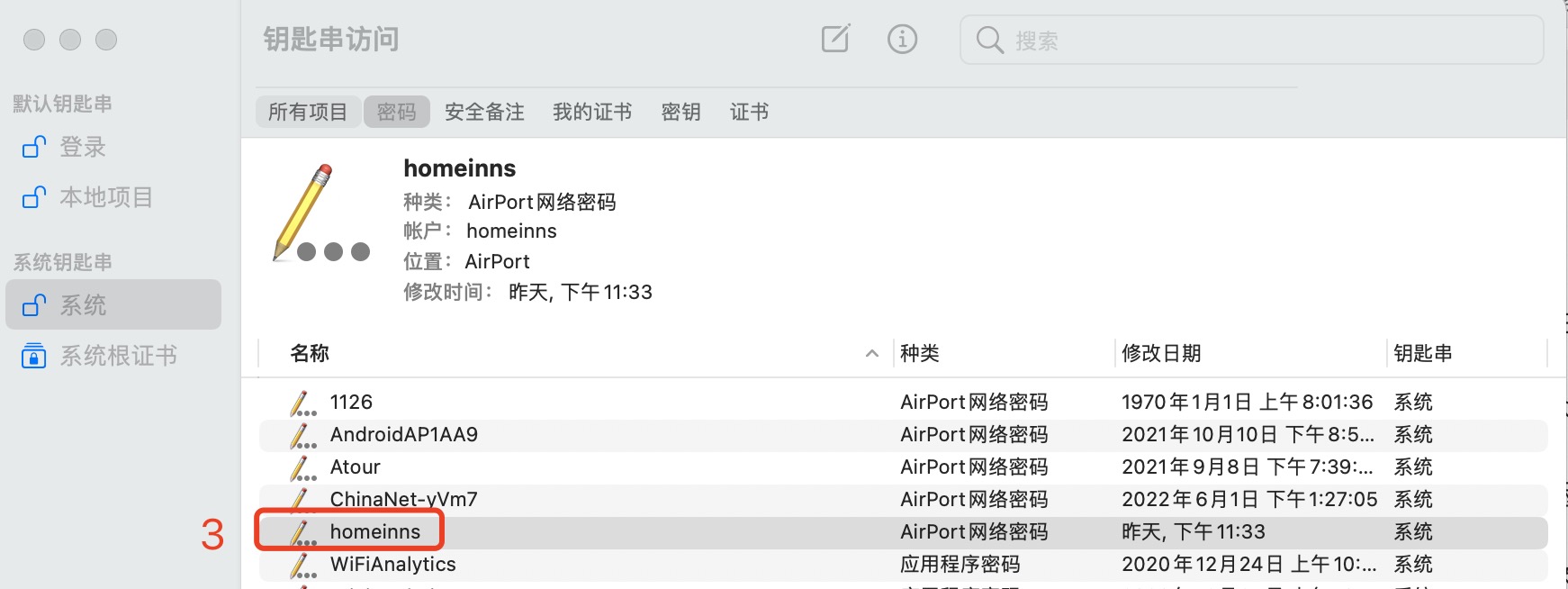Click the date 2022年6月1日 下午1:27:05
This screenshot has width=1568, height=589.
coord(1249,499)
